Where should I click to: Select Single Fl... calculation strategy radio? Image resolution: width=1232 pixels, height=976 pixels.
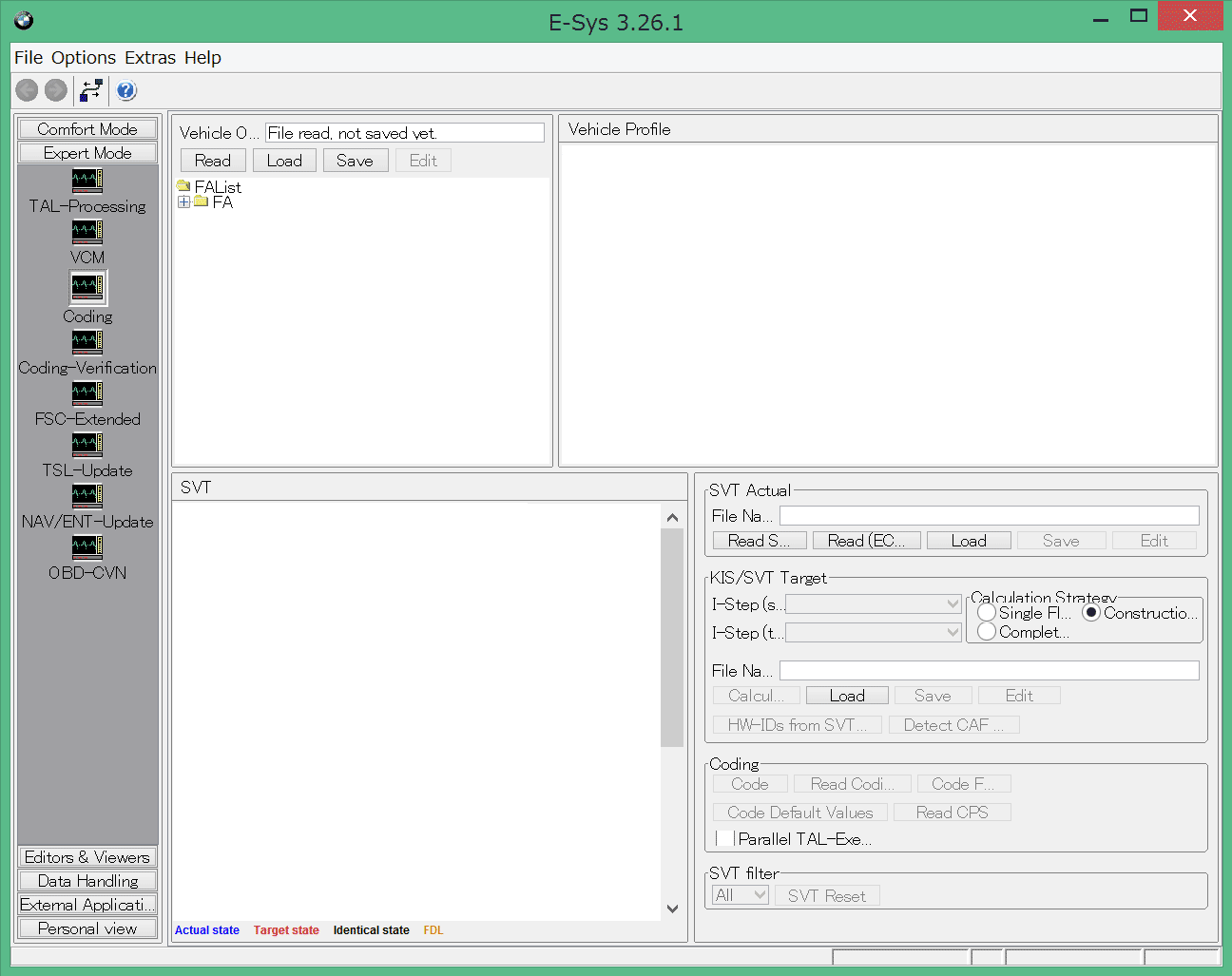pyautogui.click(x=987, y=613)
